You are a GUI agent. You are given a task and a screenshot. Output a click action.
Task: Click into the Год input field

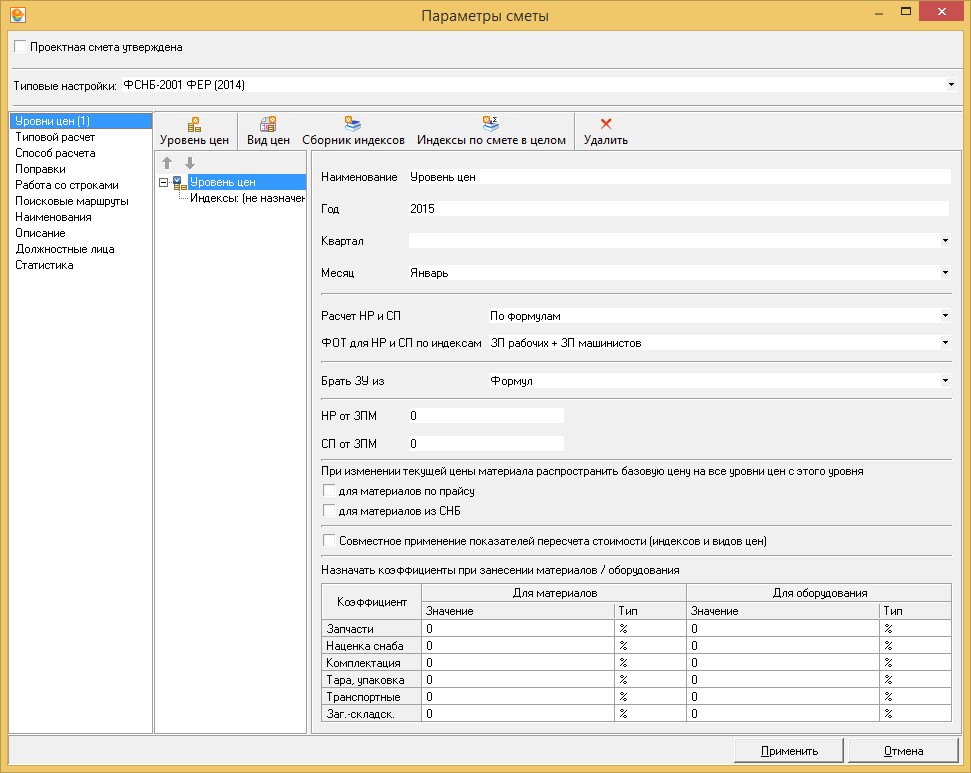[678, 209]
